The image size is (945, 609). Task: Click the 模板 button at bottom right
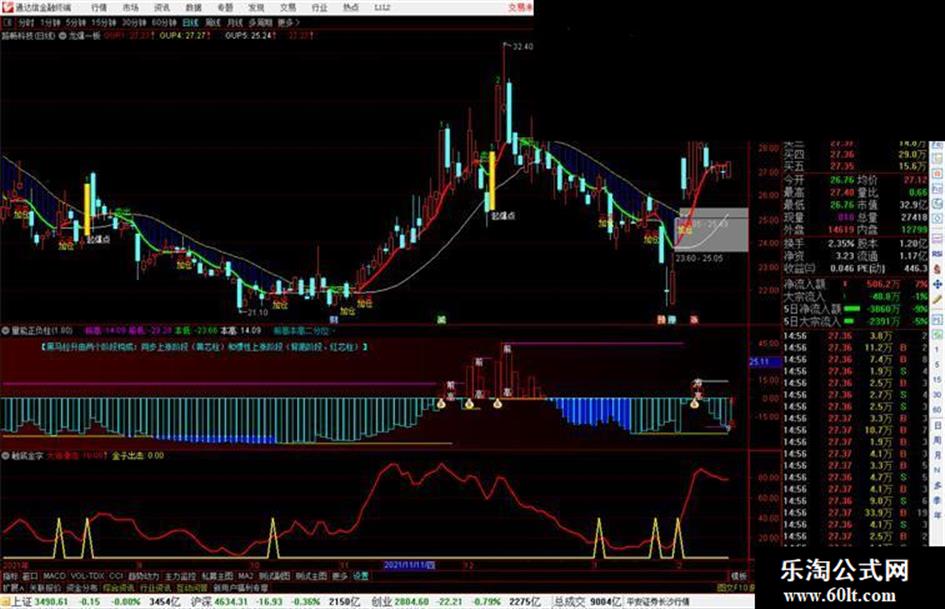coord(739,576)
